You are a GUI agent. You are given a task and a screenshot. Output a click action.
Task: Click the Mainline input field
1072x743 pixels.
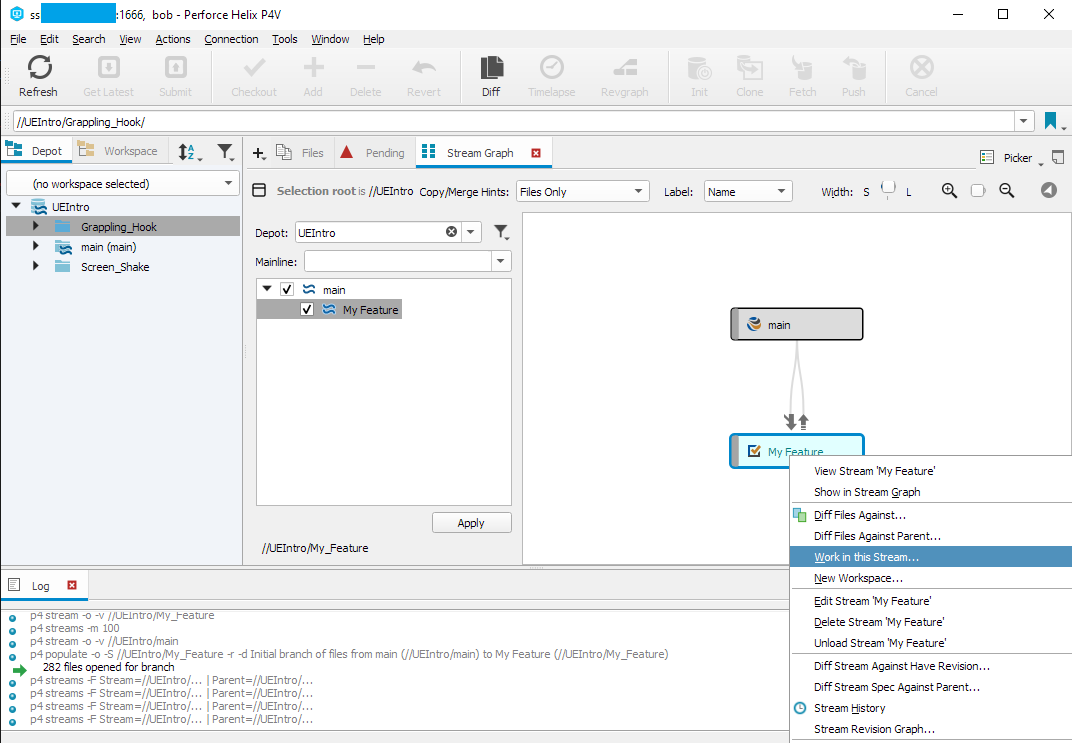pos(398,261)
